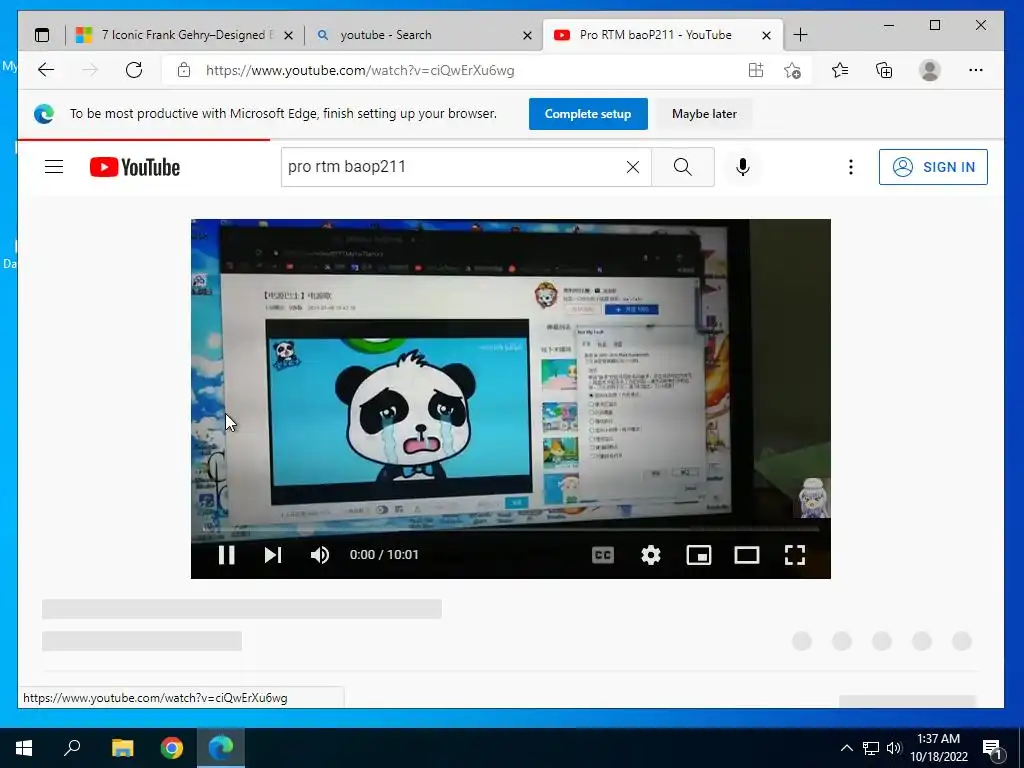This screenshot has height=768, width=1024.
Task: Refresh the current page
Action: pos(134,70)
